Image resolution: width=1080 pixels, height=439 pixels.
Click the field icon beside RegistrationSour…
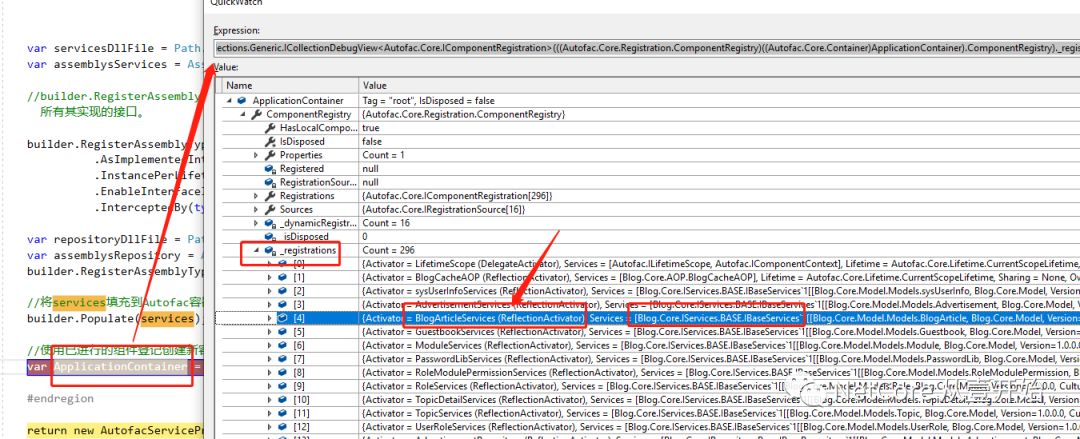coord(270,183)
